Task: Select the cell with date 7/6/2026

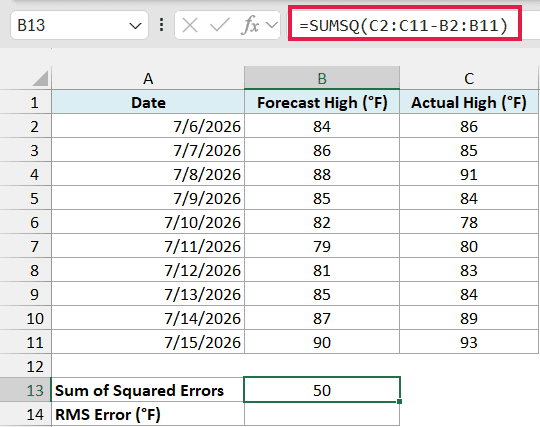Action: pyautogui.click(x=148, y=126)
